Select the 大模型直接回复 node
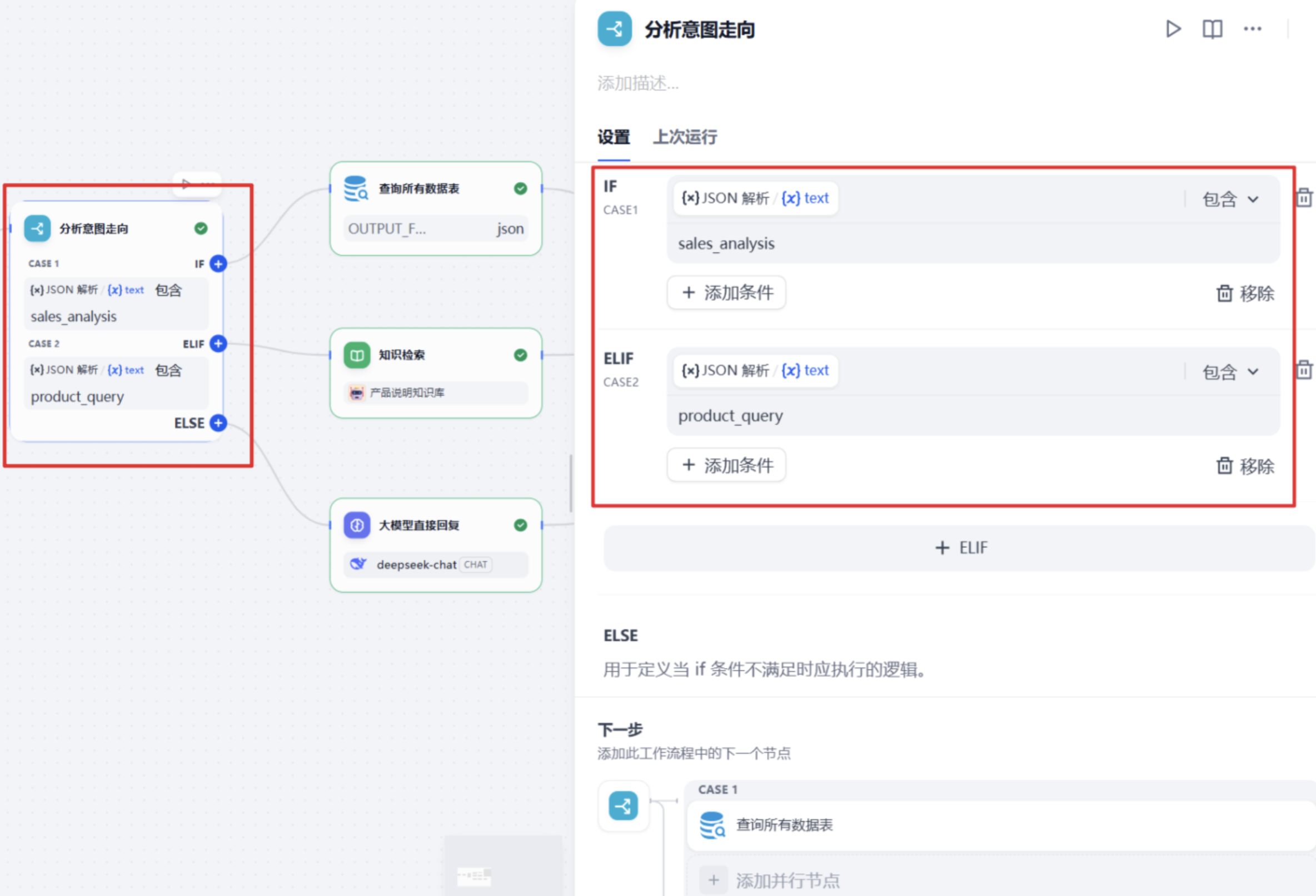This screenshot has height=896, width=1316. point(436,545)
